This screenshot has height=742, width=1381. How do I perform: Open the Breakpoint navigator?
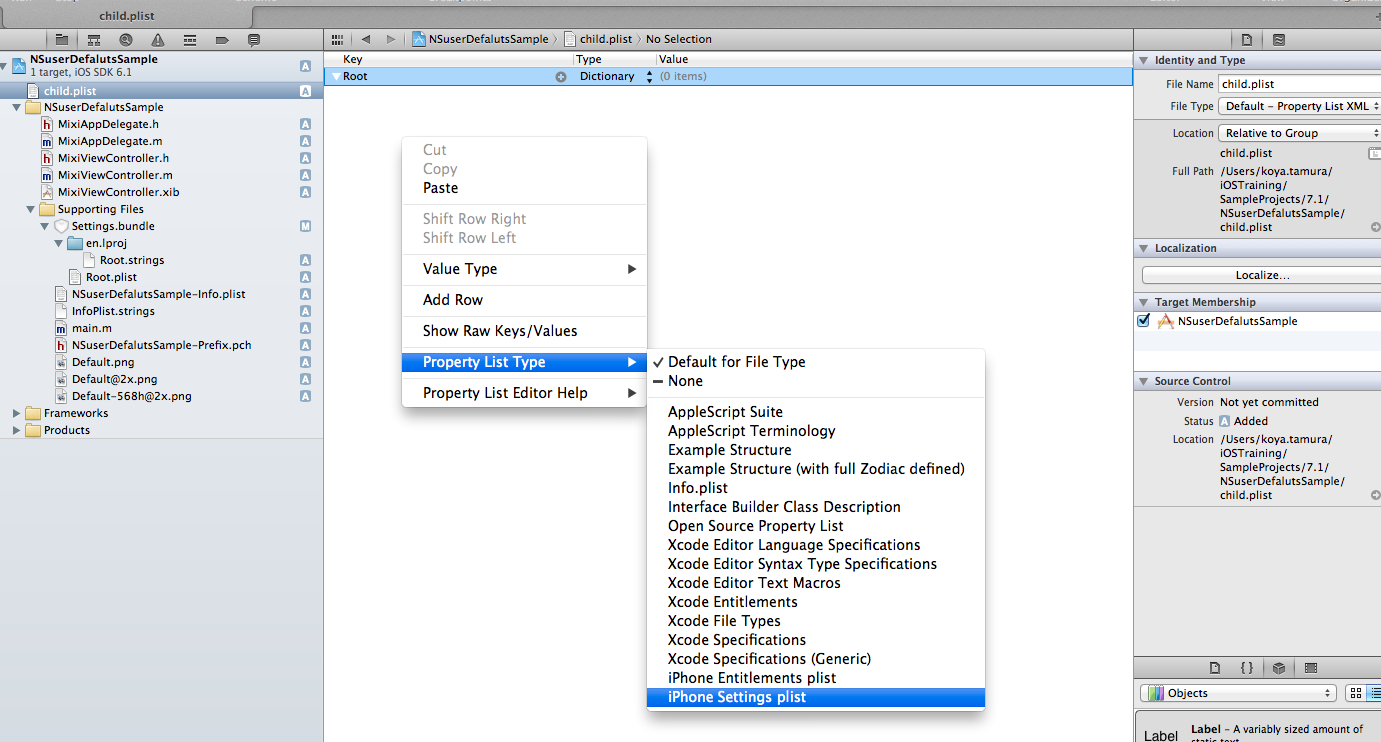point(222,40)
